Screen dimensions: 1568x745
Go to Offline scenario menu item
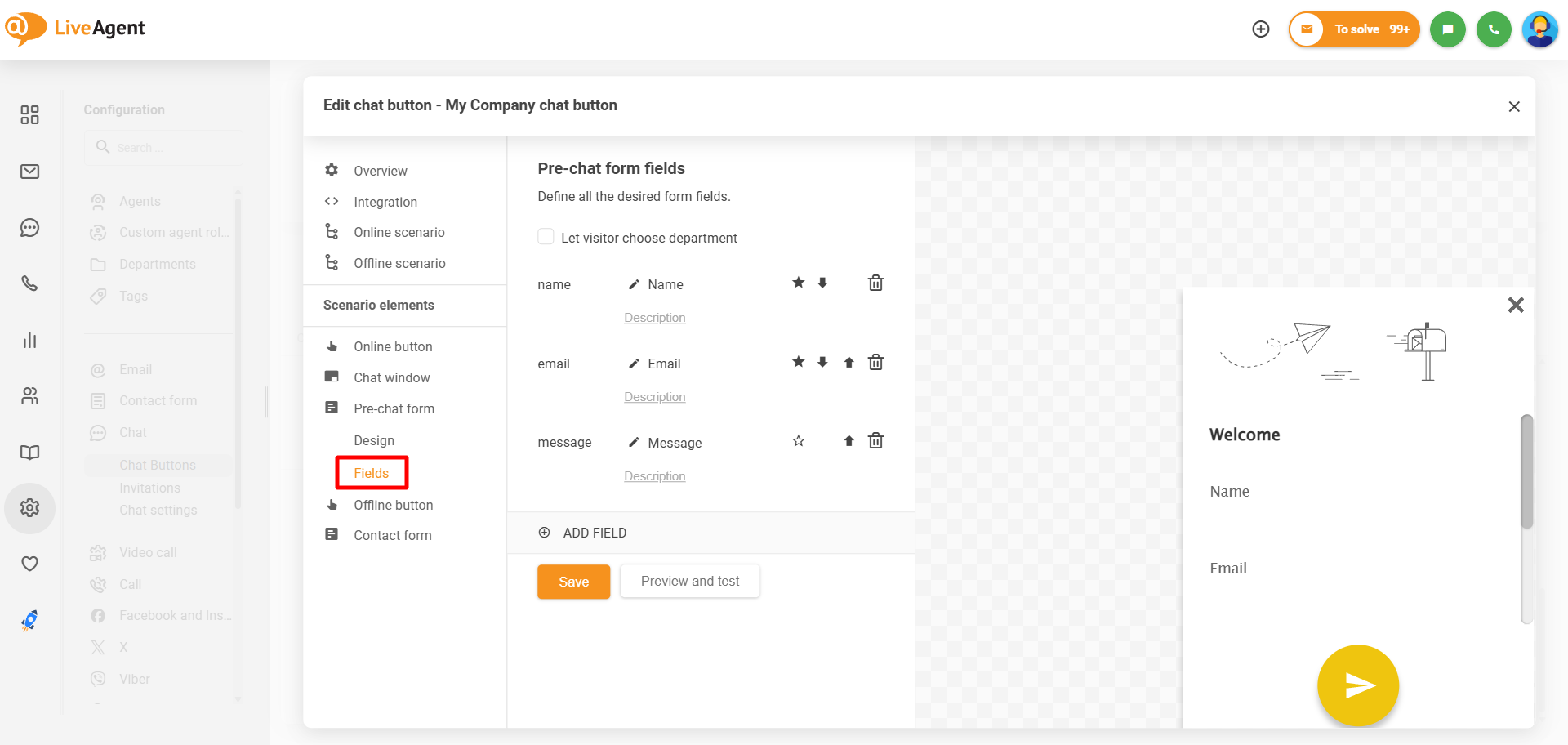click(x=399, y=263)
